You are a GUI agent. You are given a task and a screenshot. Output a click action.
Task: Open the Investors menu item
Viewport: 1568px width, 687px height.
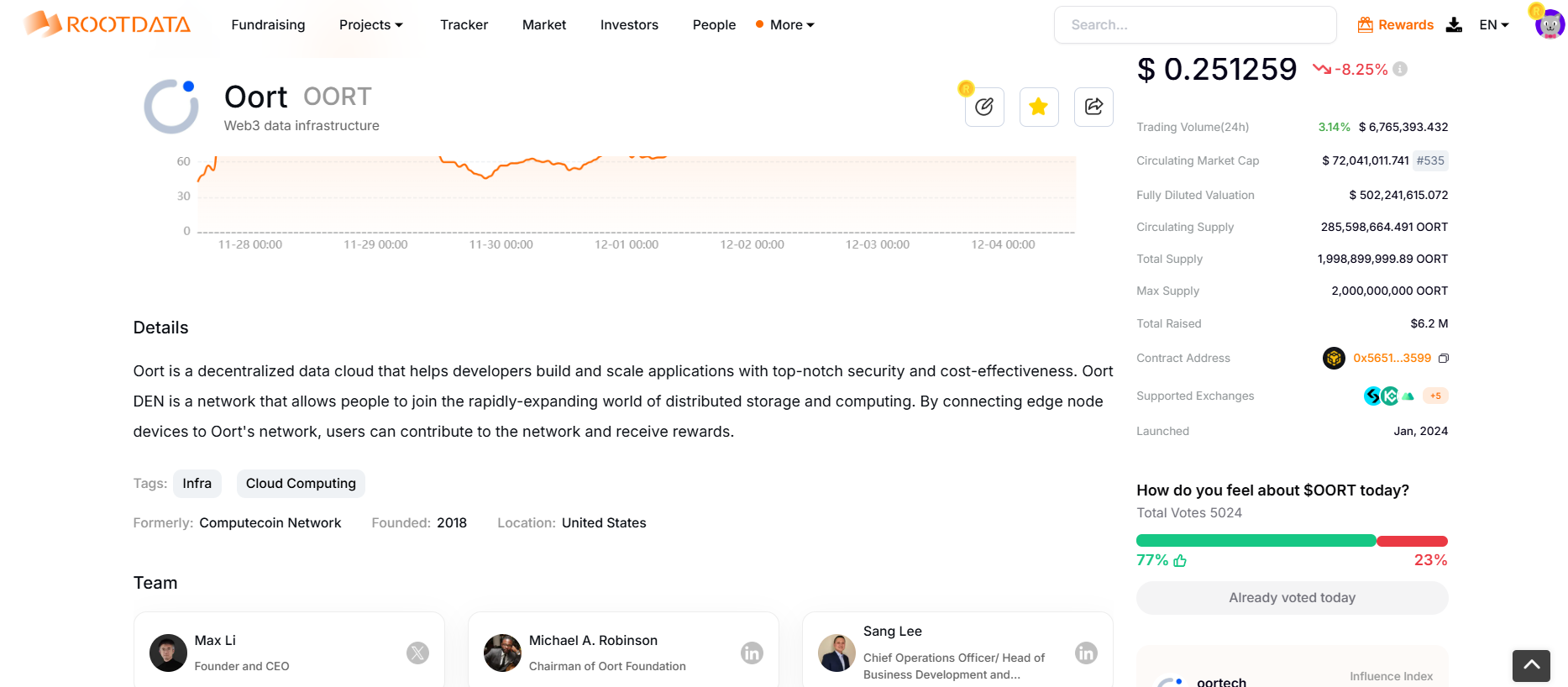point(629,25)
